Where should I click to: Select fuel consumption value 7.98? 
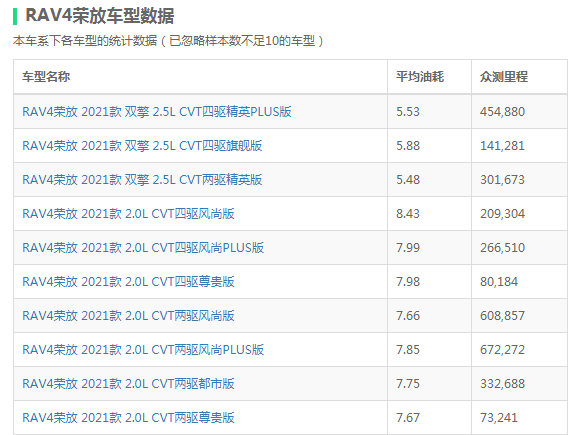[x=408, y=282]
